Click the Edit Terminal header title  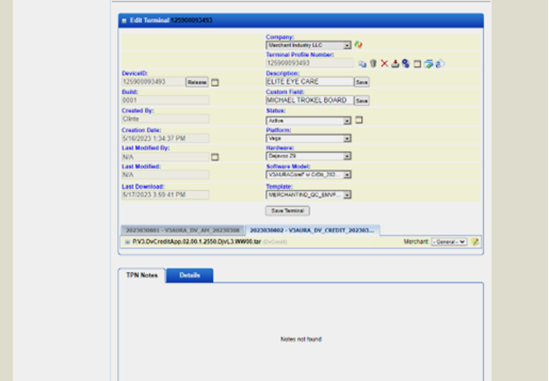(171, 20)
